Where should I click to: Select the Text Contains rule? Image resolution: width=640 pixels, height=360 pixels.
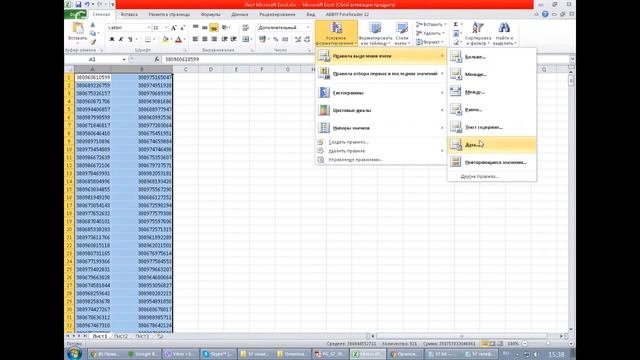pos(492,127)
